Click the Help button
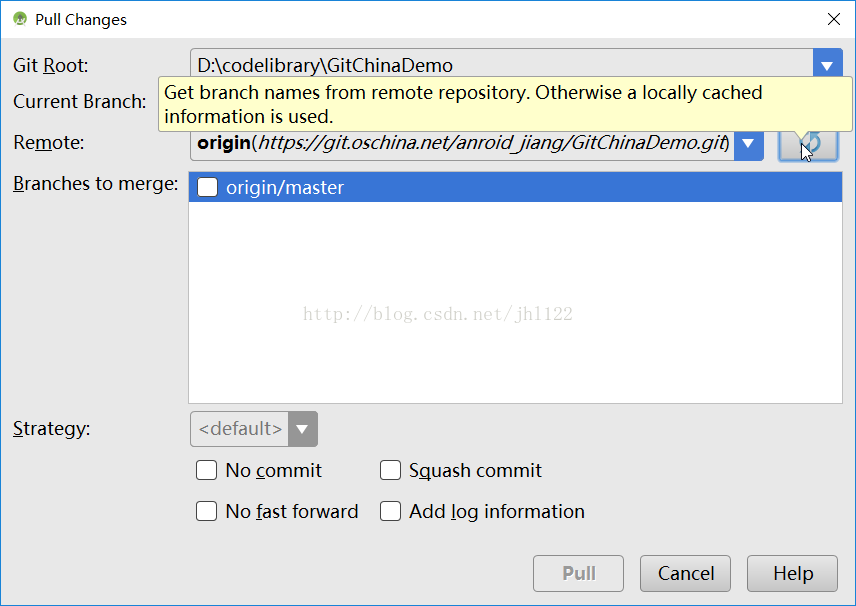856x606 pixels. 792,573
